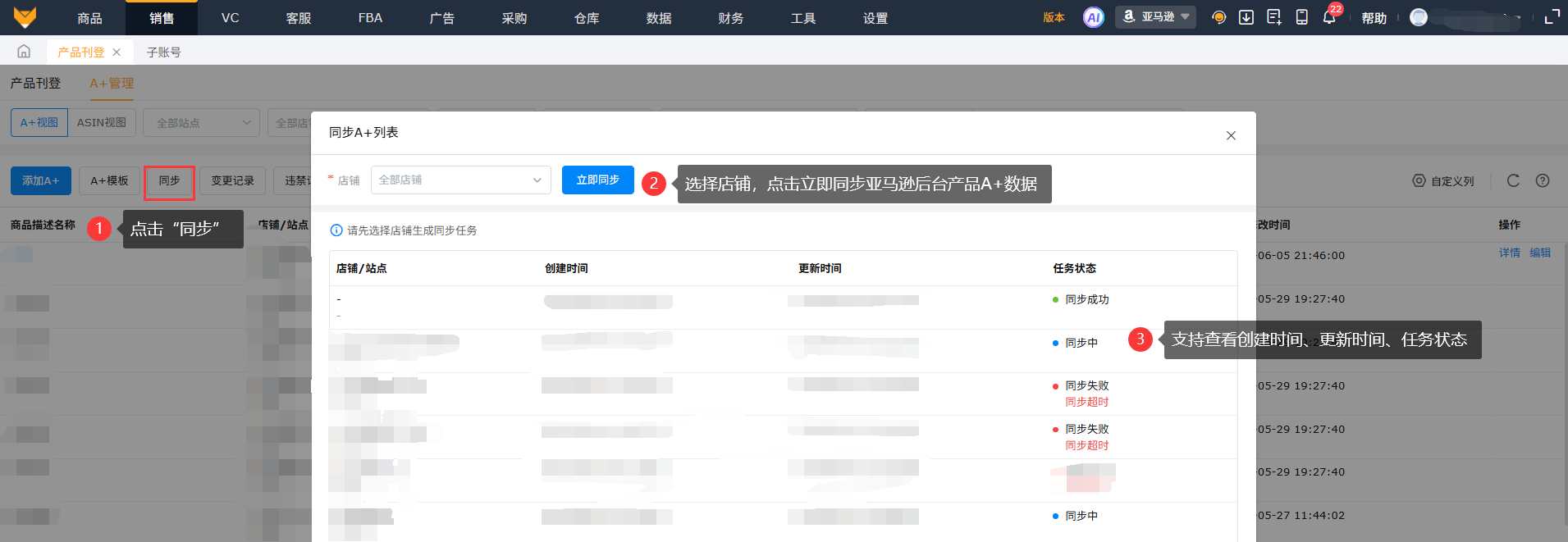Open the 详情 link in first row
This screenshot has height=542, width=1568.
[x=1510, y=253]
